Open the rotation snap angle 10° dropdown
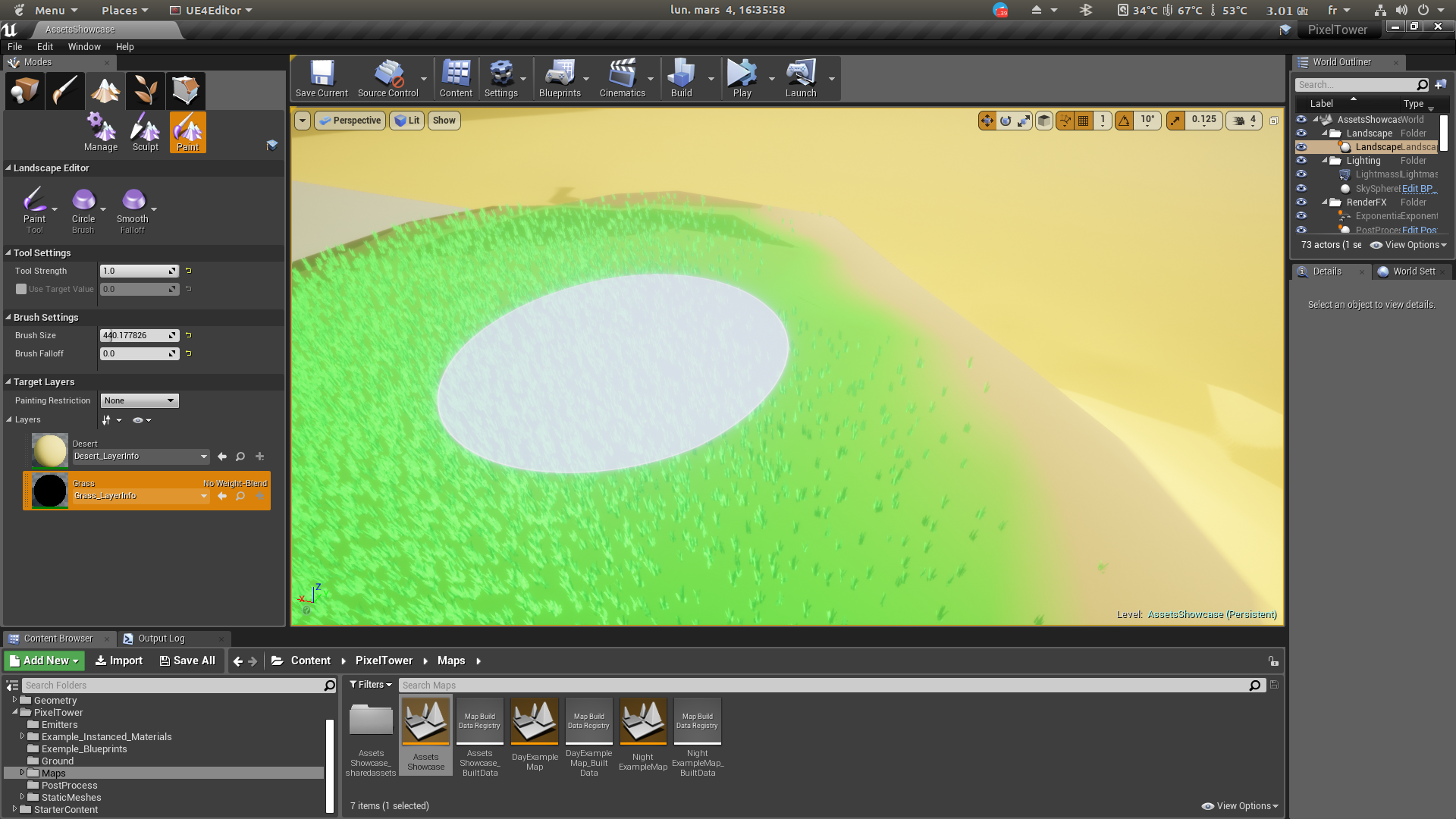1456x819 pixels. tap(1147, 121)
